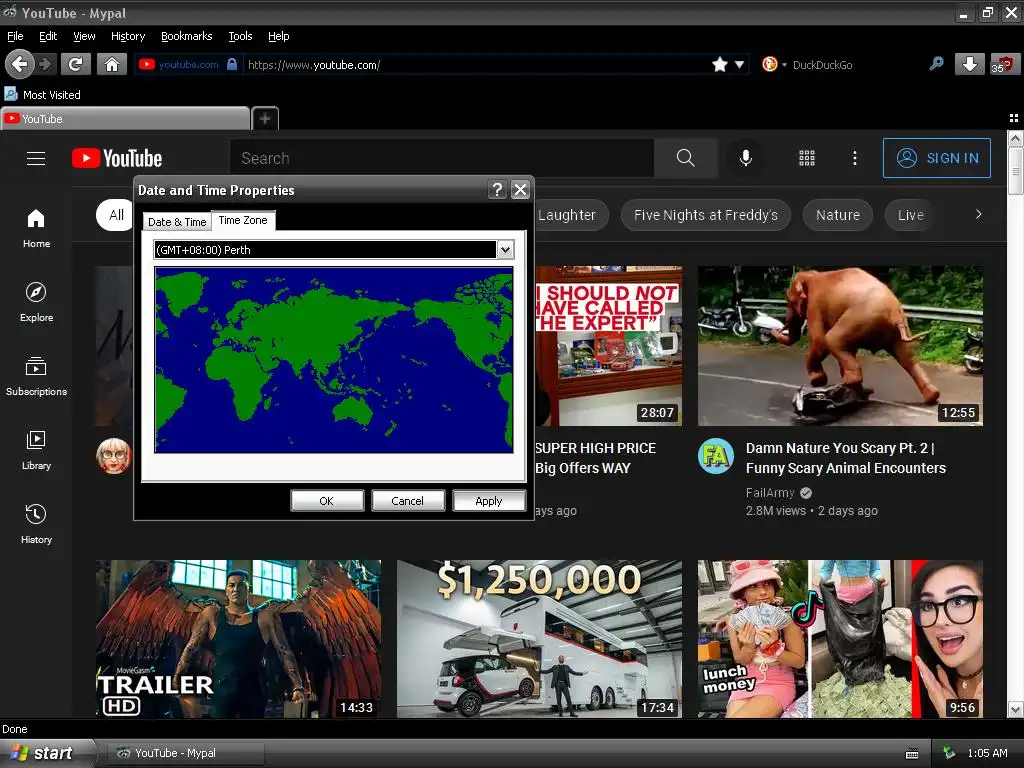Click the search magnifier in the DuckDuckGo box

(x=936, y=63)
